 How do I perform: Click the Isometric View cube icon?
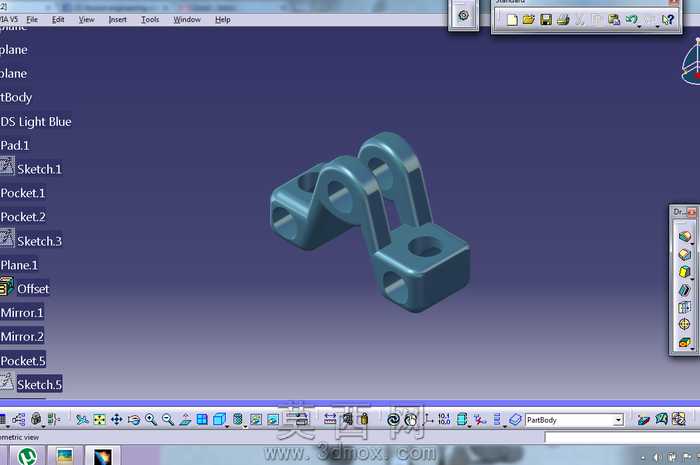(x=219, y=419)
